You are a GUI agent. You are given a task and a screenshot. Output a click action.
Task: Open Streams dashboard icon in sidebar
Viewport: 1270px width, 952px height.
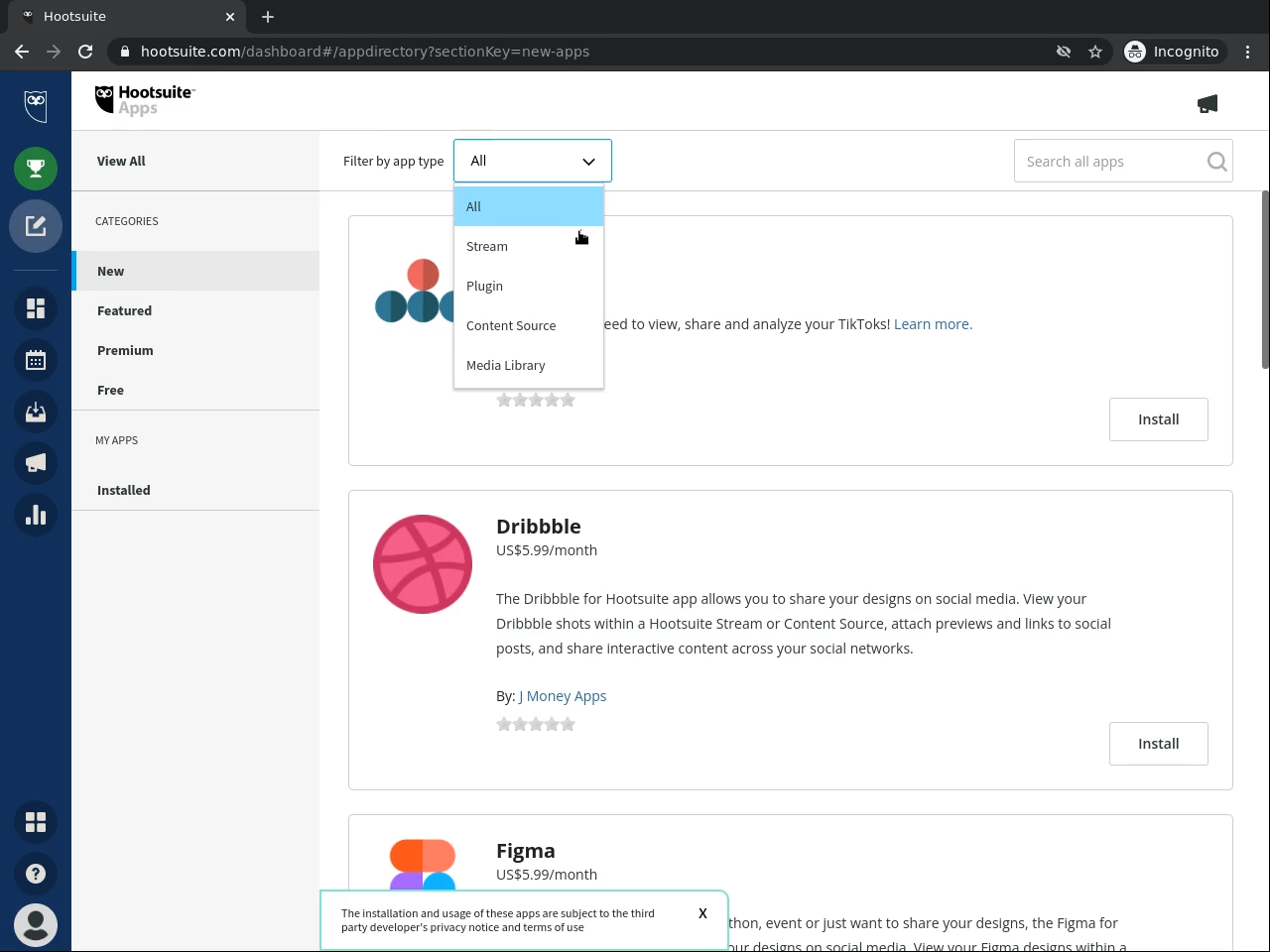(x=36, y=308)
